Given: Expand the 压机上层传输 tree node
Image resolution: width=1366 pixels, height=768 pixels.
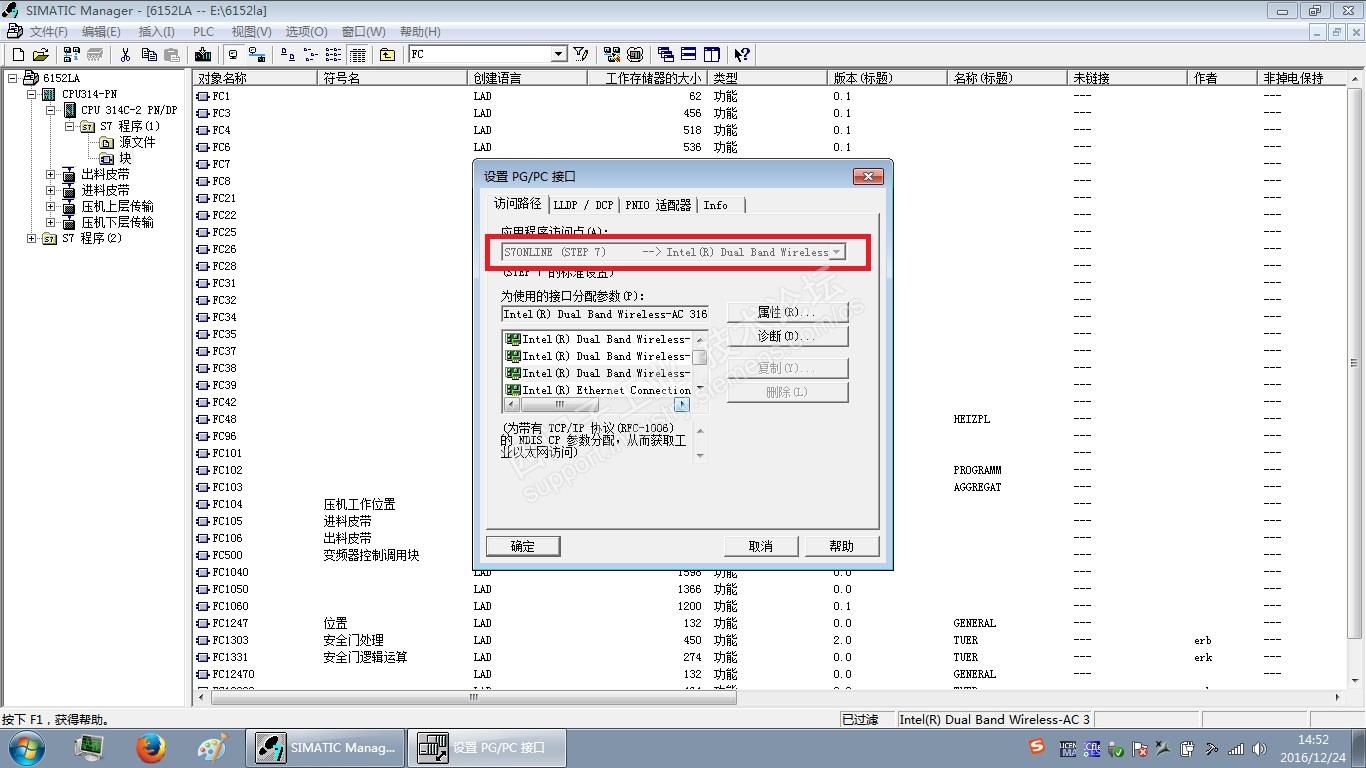Looking at the screenshot, I should (50, 206).
